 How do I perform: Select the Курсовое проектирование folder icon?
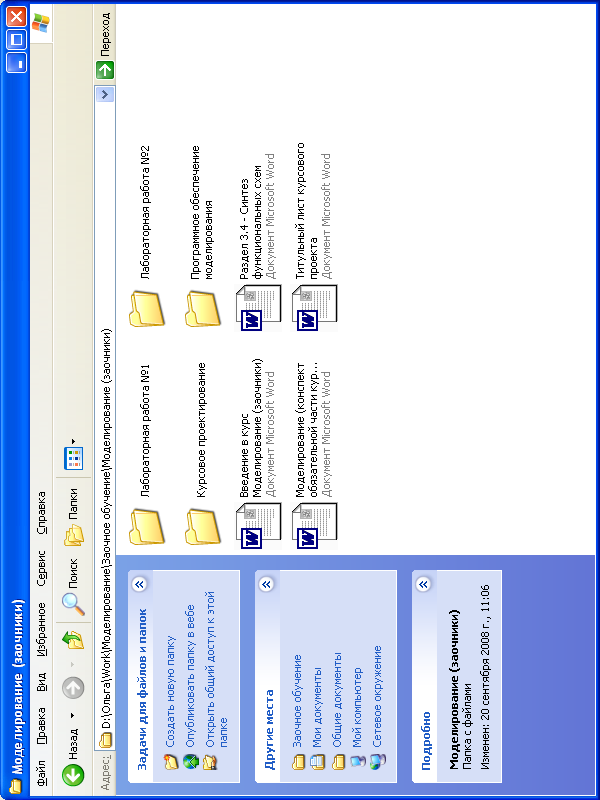[x=203, y=526]
